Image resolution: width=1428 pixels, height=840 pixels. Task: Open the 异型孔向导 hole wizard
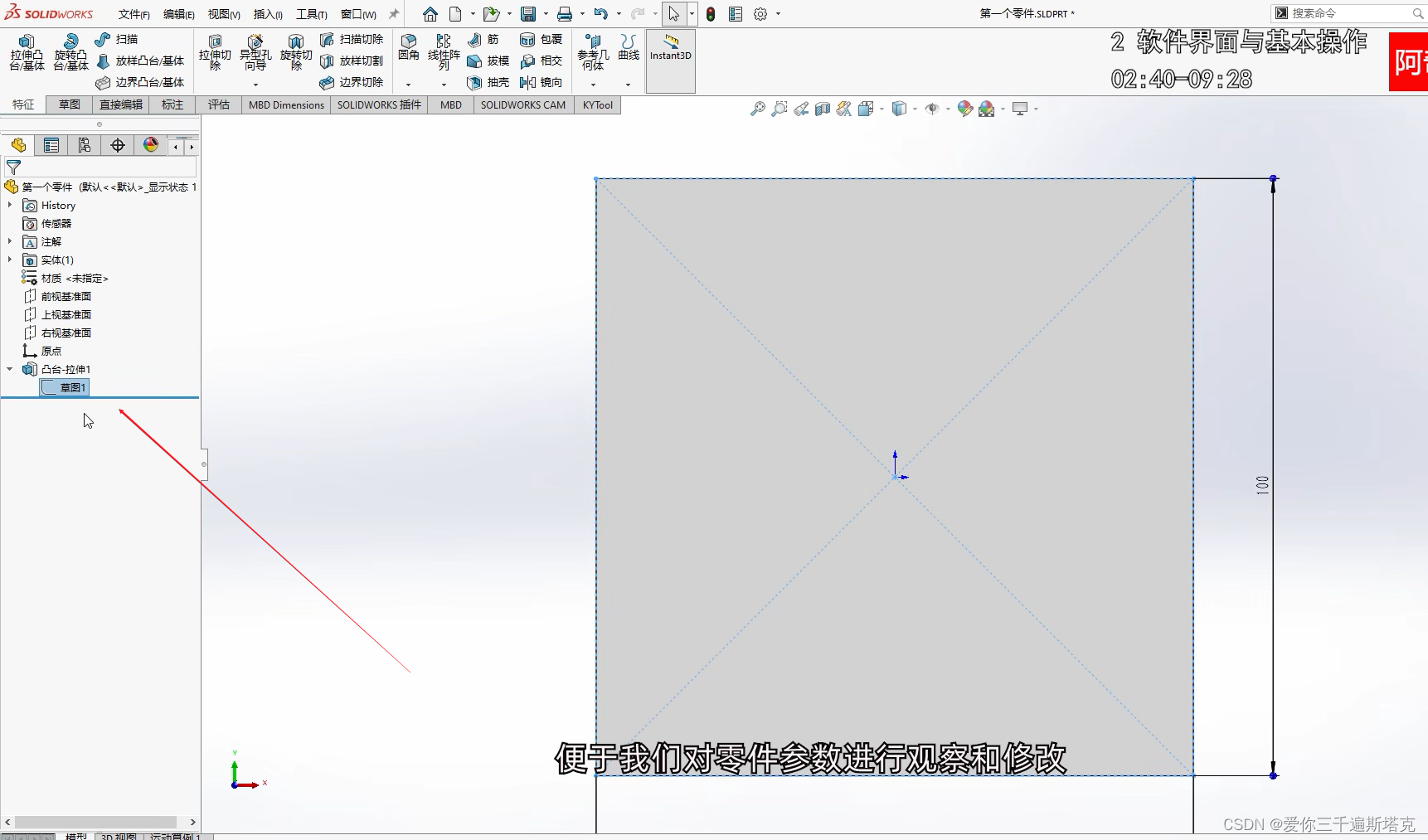255,52
